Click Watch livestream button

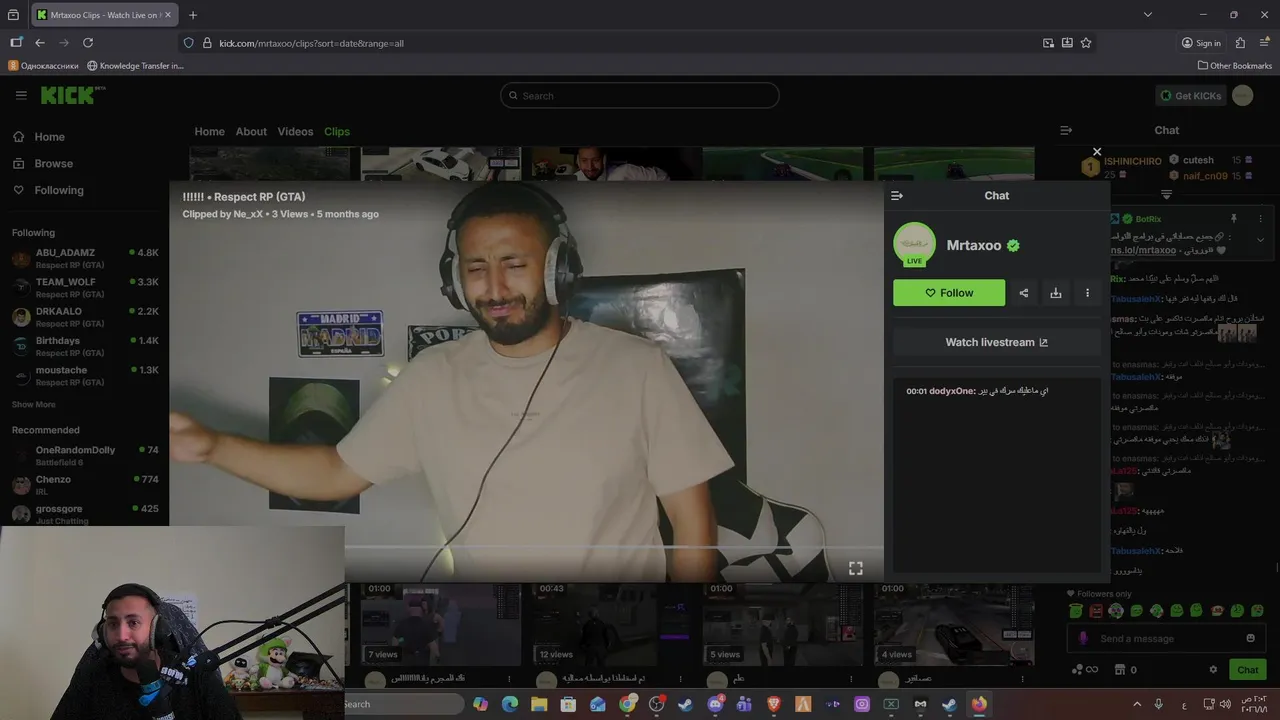[997, 342]
